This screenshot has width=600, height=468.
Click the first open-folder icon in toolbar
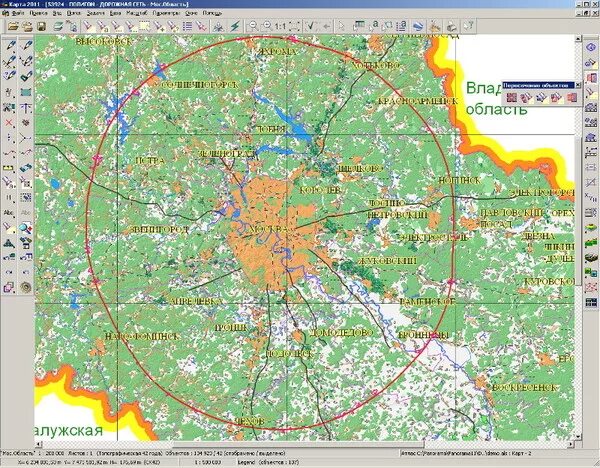point(13,26)
